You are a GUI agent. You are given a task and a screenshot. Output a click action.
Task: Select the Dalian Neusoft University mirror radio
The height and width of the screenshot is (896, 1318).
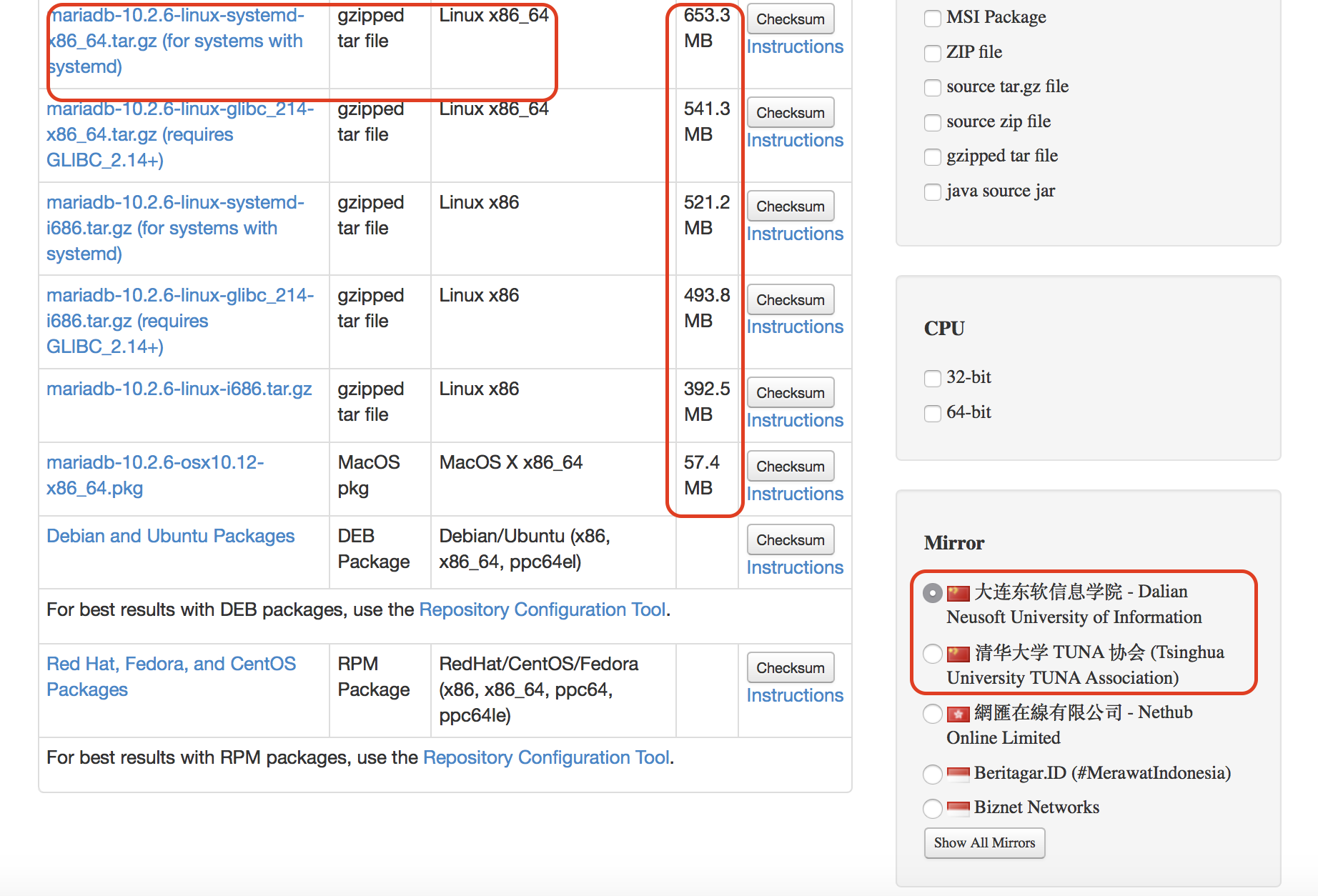[x=933, y=593]
